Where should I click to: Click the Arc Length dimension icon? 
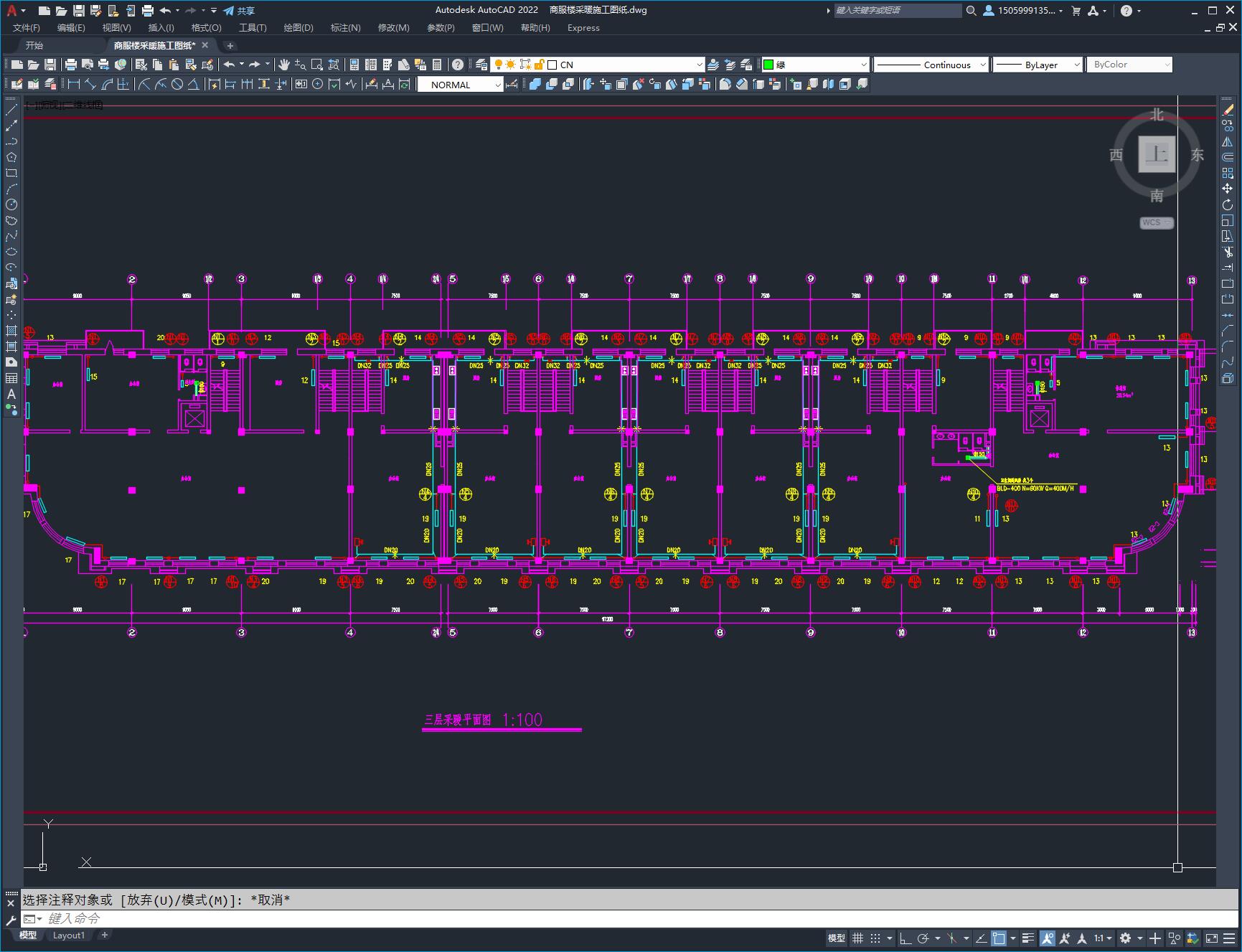click(x=107, y=84)
